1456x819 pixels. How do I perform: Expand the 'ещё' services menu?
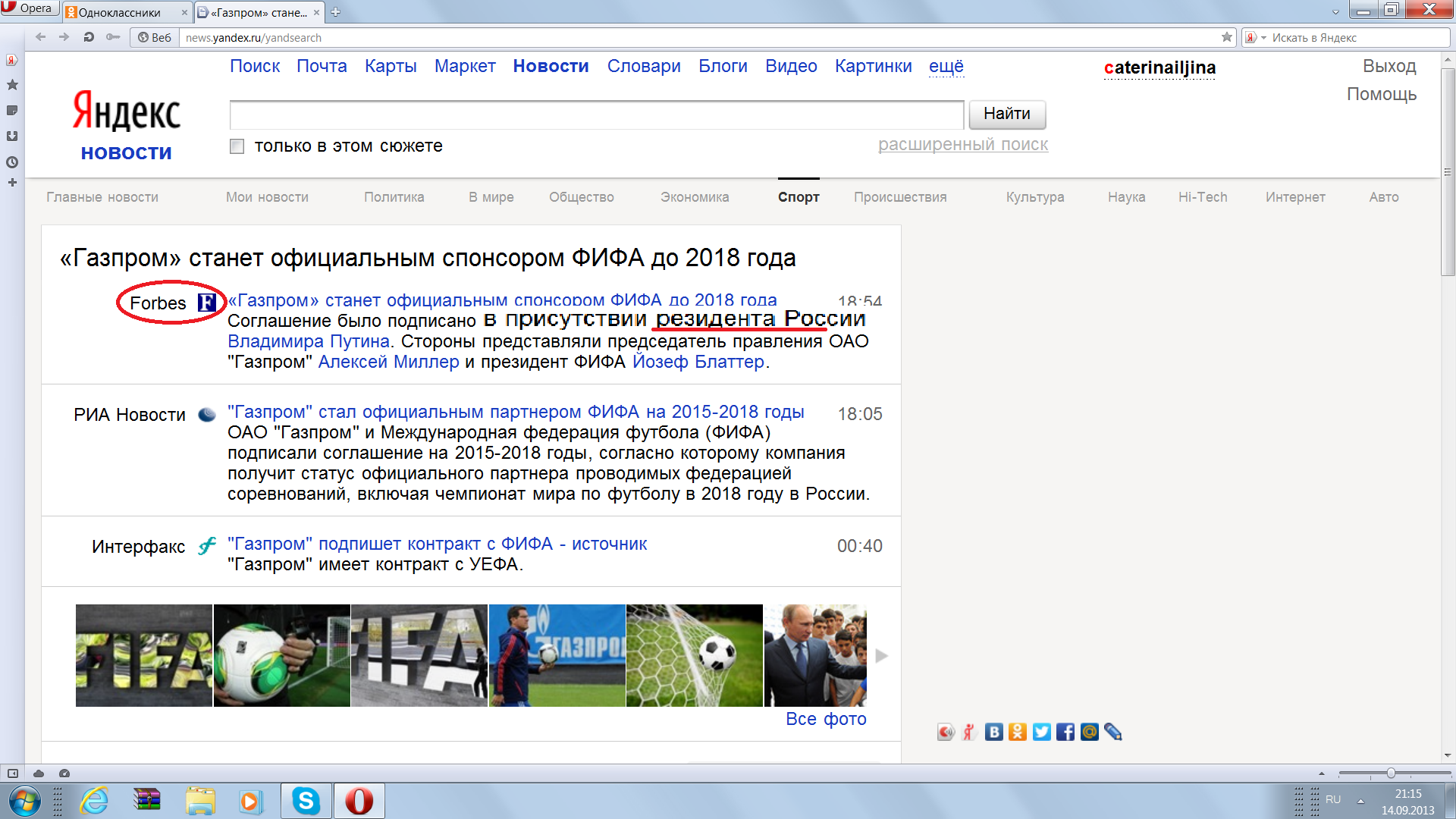coord(946,67)
